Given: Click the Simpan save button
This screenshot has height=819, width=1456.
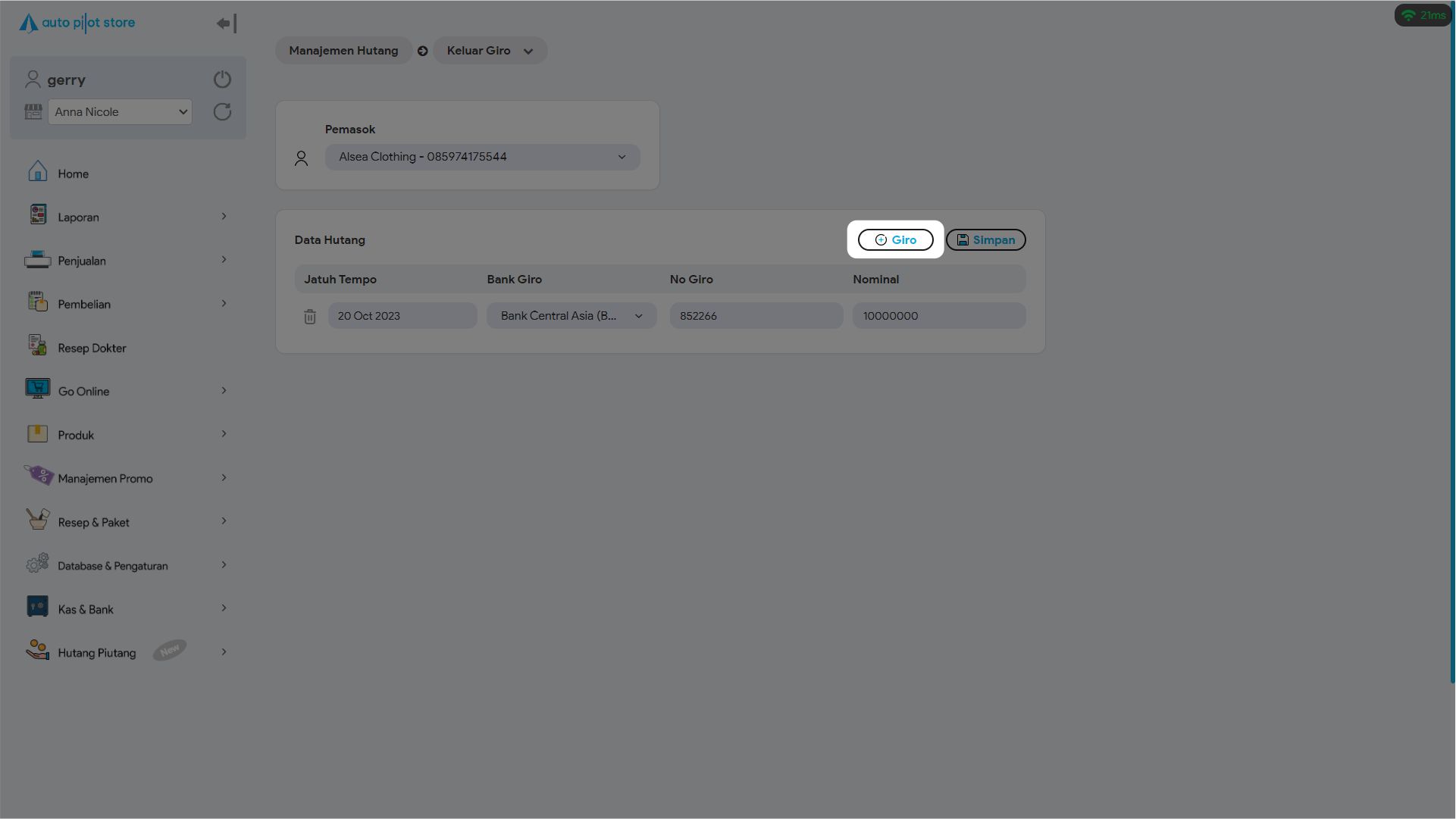Looking at the screenshot, I should (x=985, y=240).
